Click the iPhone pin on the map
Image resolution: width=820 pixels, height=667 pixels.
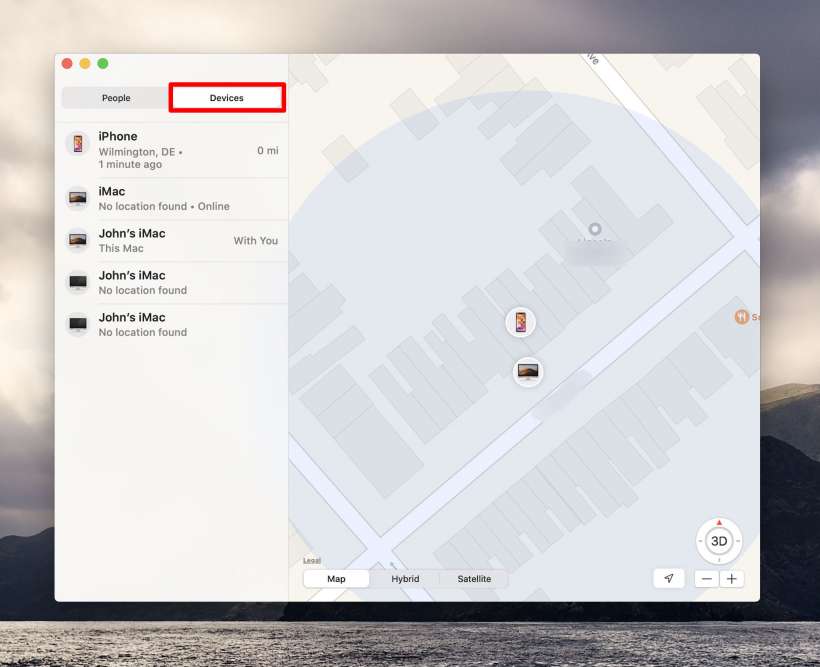[x=520, y=322]
